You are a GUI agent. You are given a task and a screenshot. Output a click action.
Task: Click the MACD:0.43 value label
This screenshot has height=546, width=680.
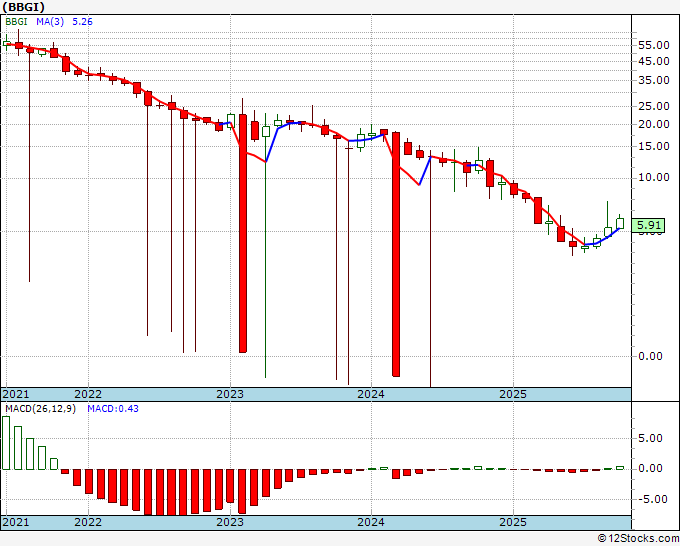tap(113, 409)
